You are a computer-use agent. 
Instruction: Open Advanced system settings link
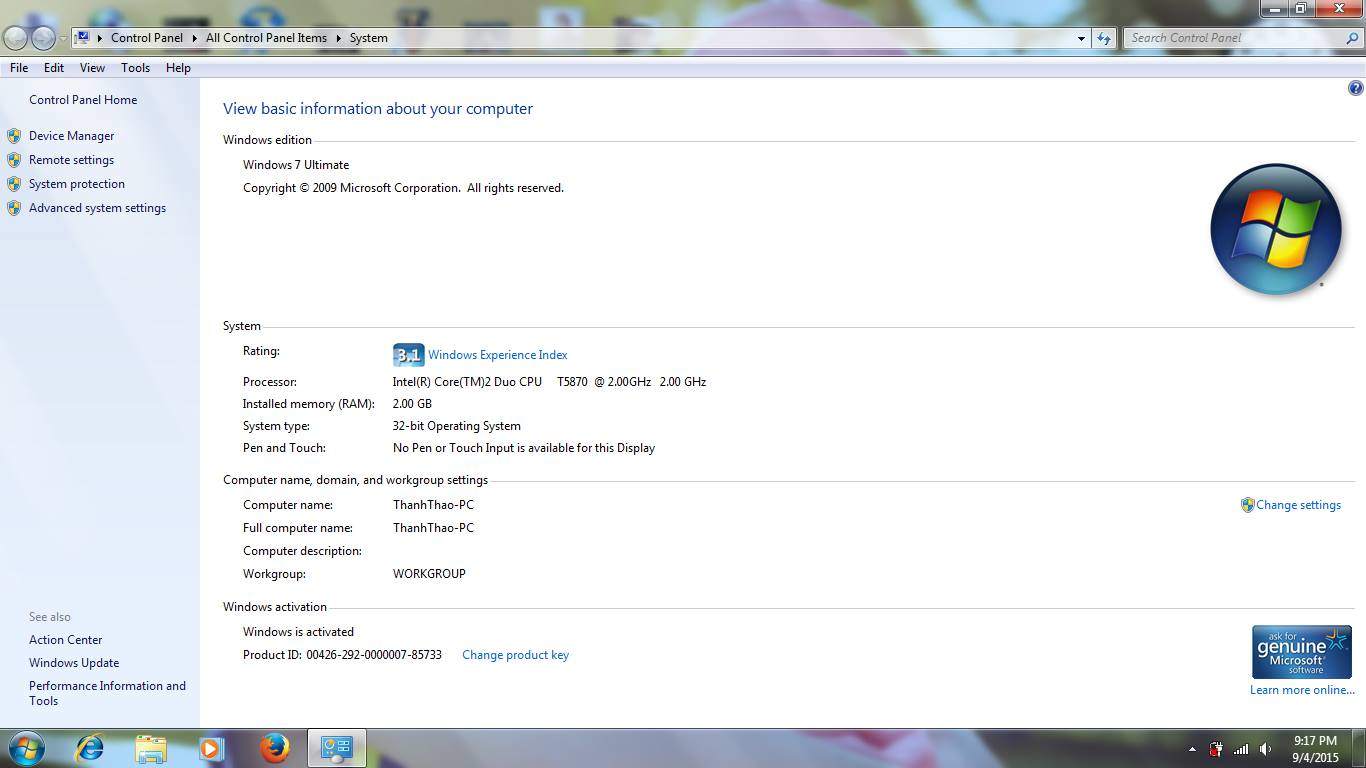click(x=97, y=208)
